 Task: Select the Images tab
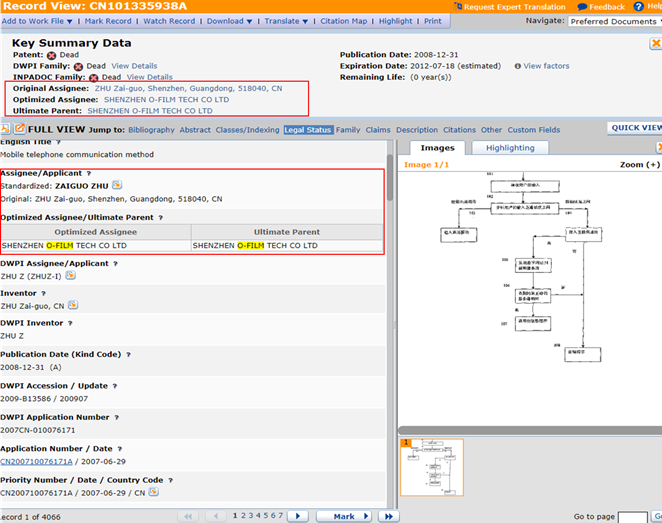437,148
